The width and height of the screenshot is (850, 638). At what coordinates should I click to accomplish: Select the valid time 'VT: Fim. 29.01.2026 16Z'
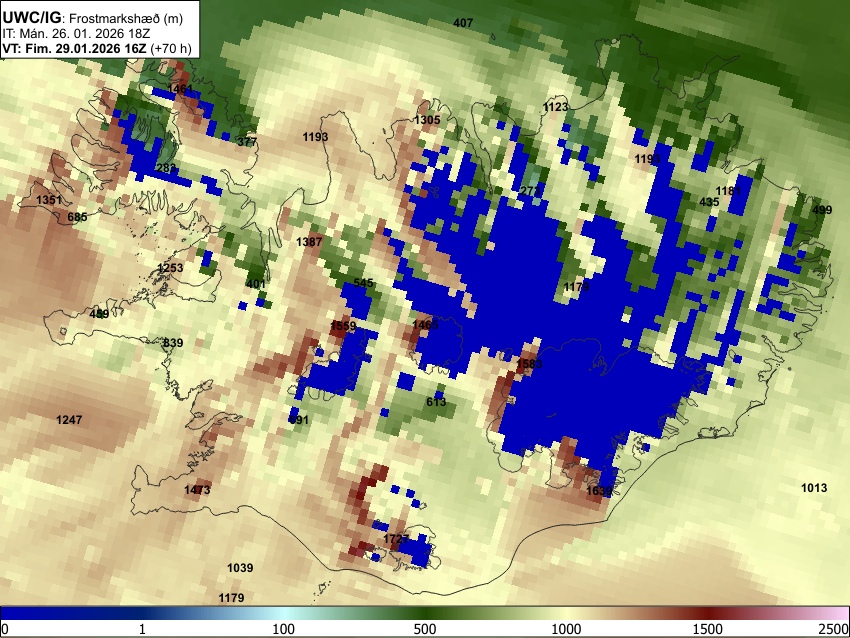click(74, 48)
